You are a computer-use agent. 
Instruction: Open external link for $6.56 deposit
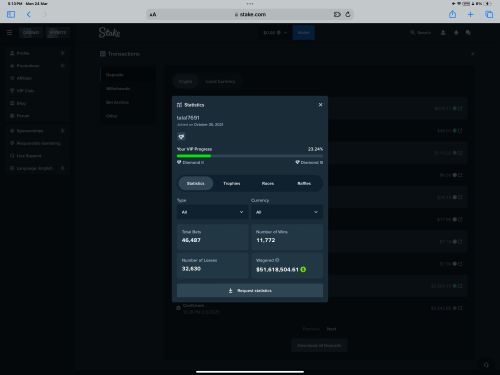click(x=460, y=175)
